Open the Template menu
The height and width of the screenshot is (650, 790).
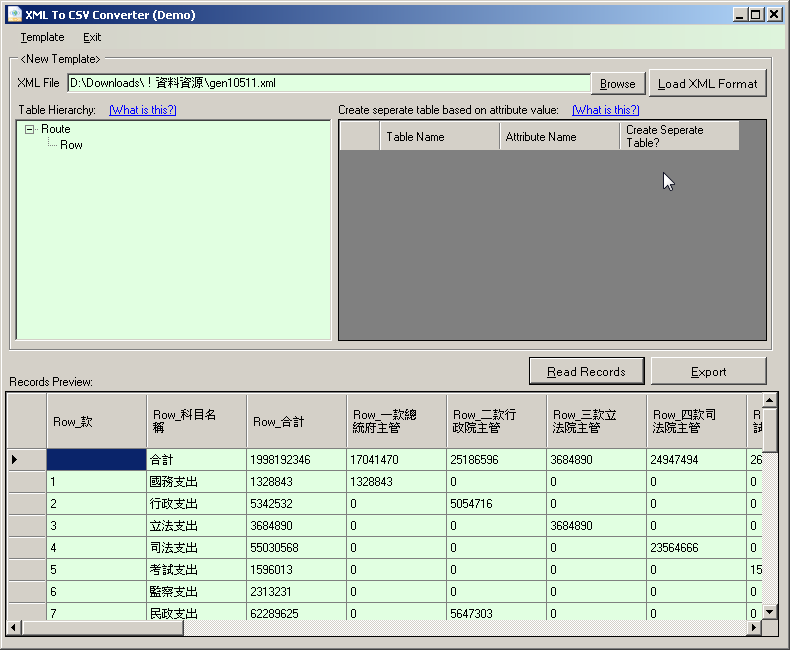tap(42, 37)
